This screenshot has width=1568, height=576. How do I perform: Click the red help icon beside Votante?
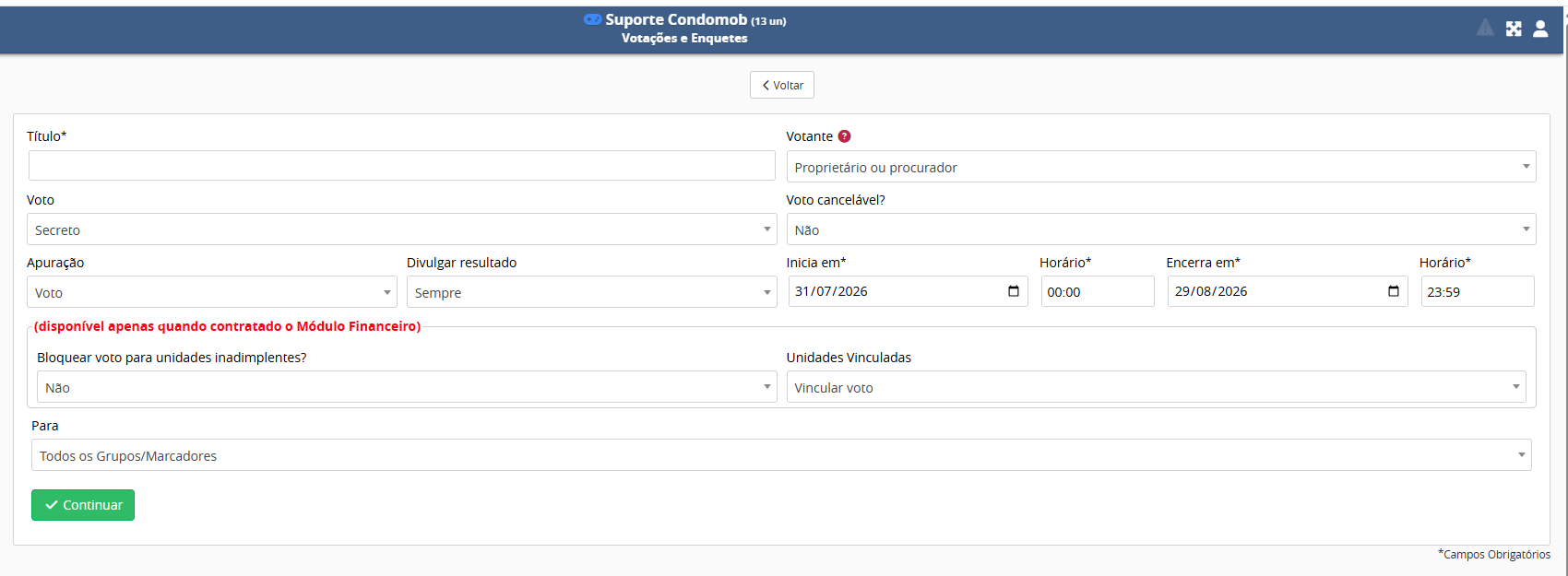[x=844, y=136]
